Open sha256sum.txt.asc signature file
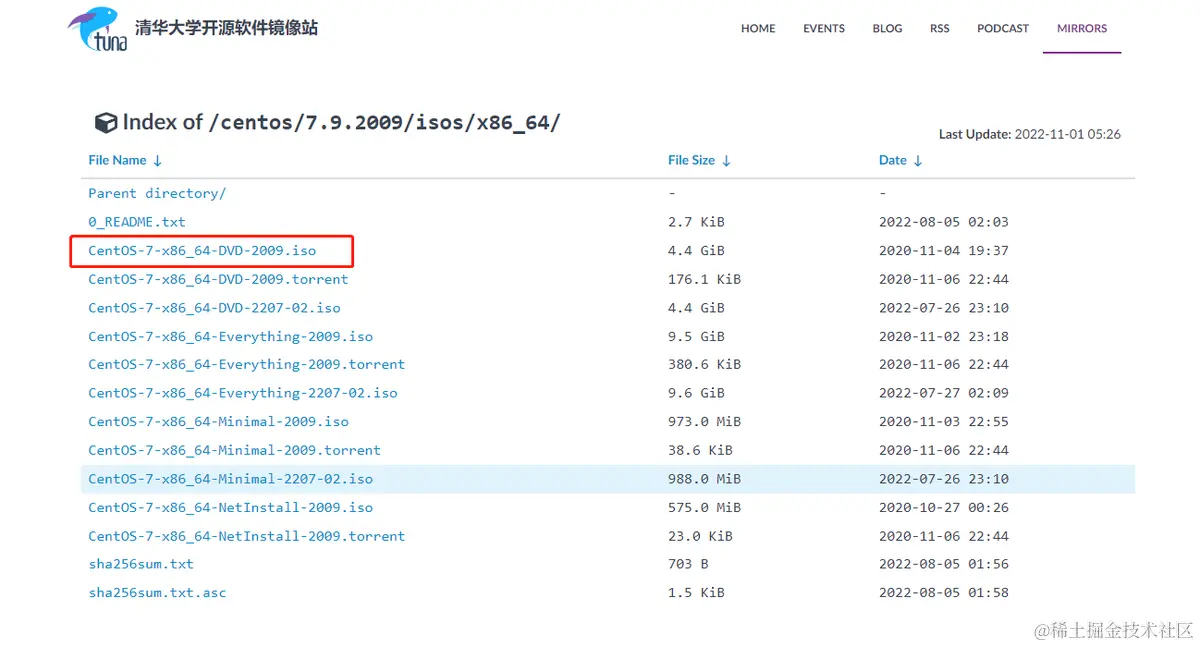Image resolution: width=1200 pixels, height=647 pixels. tap(157, 593)
